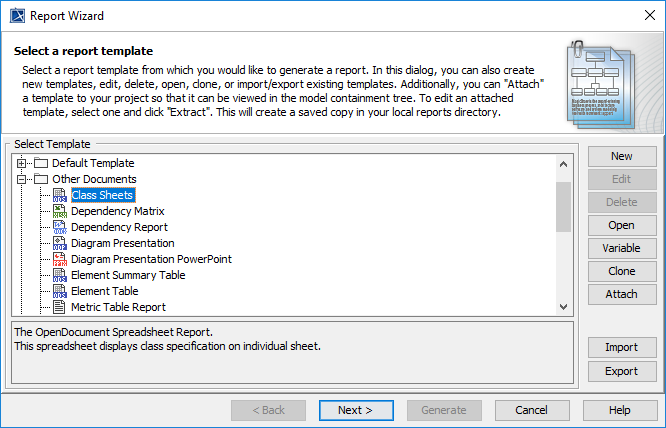Click the Default Template folder icon
Screen dimensions: 666x428
pos(41,163)
